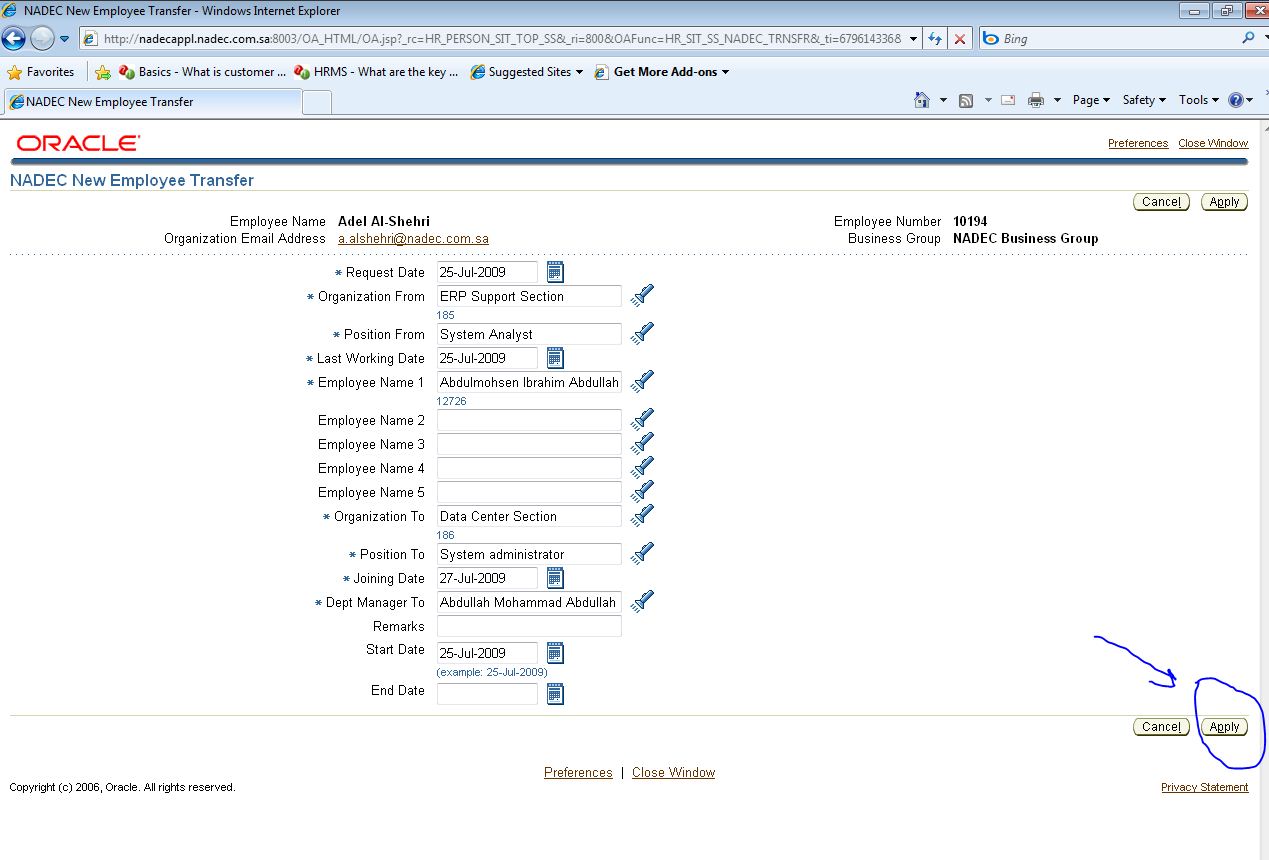Click the a.alshehri@nadec.com.sa email link
This screenshot has height=860, width=1269.
point(413,239)
